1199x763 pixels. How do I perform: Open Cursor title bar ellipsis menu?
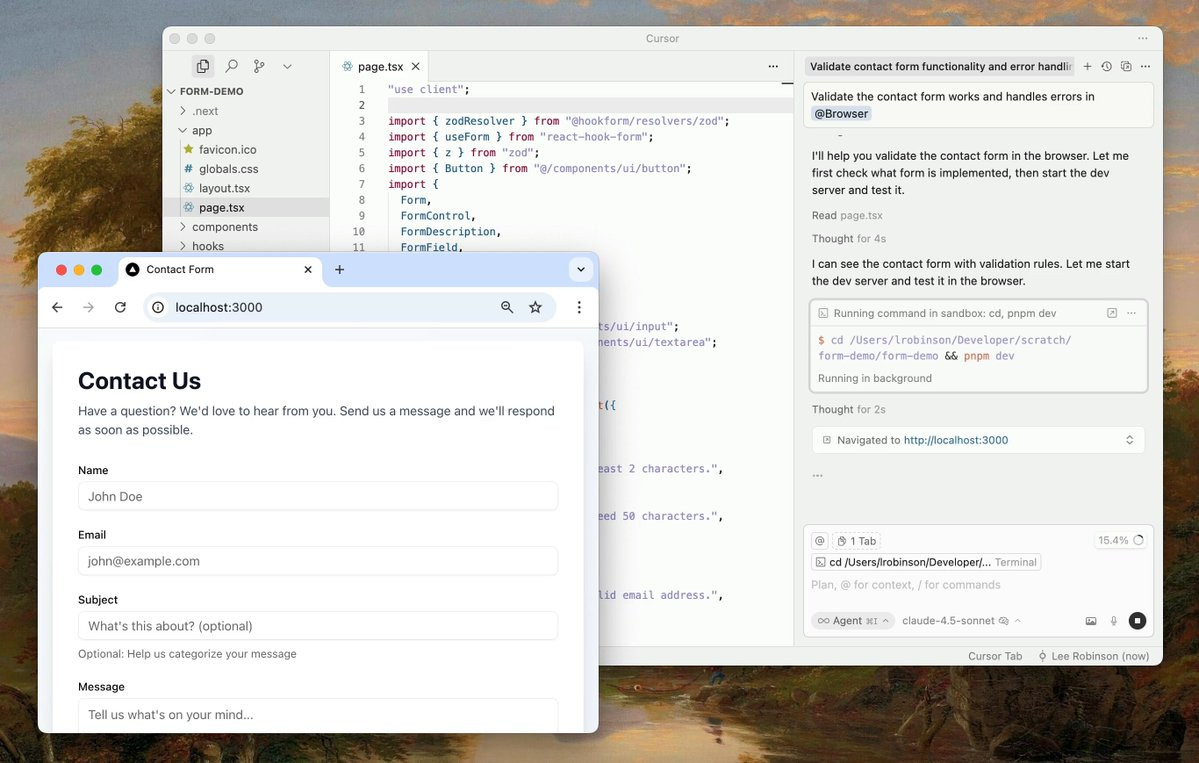click(x=1142, y=38)
